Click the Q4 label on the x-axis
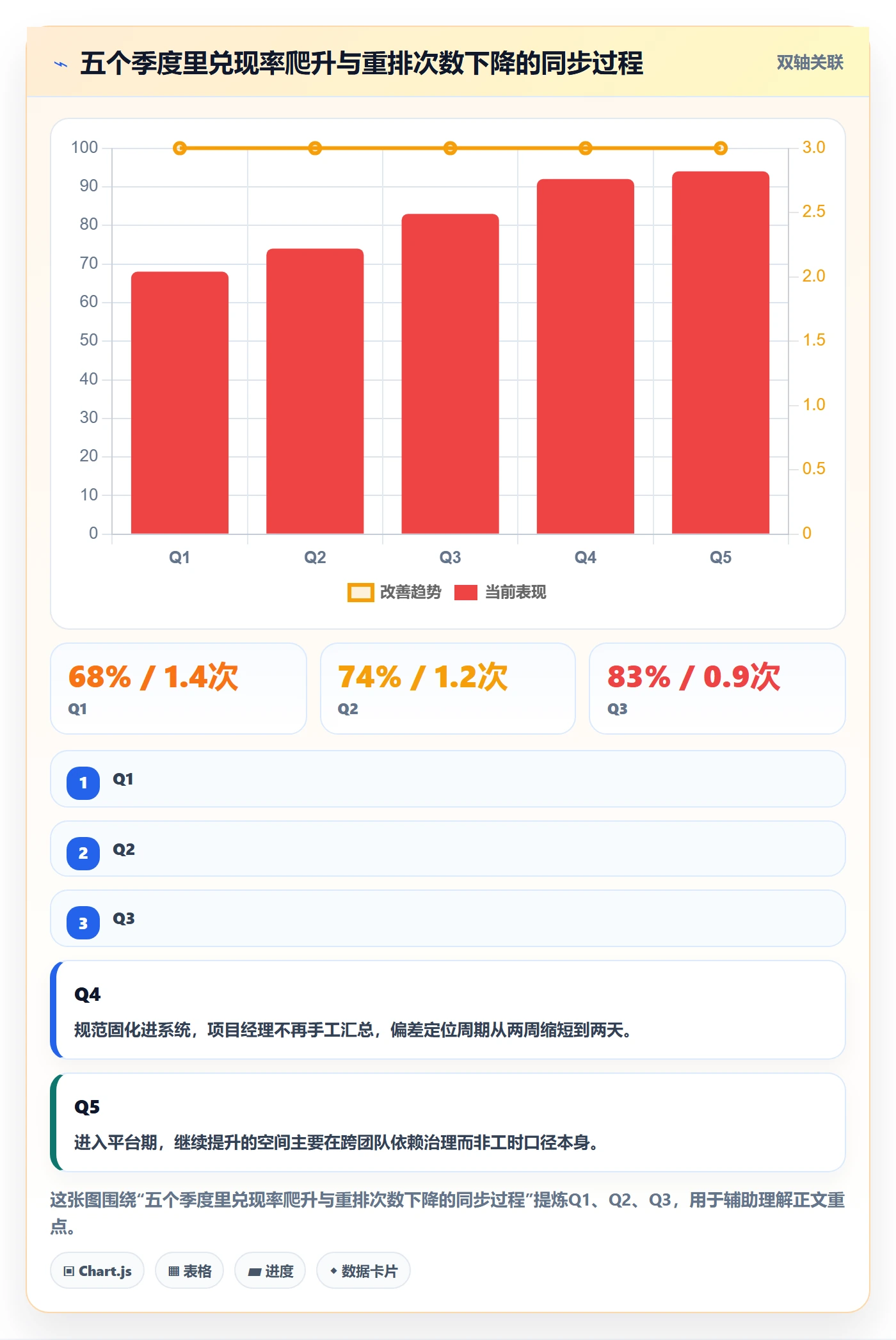The height and width of the screenshot is (1340, 896). click(x=586, y=557)
